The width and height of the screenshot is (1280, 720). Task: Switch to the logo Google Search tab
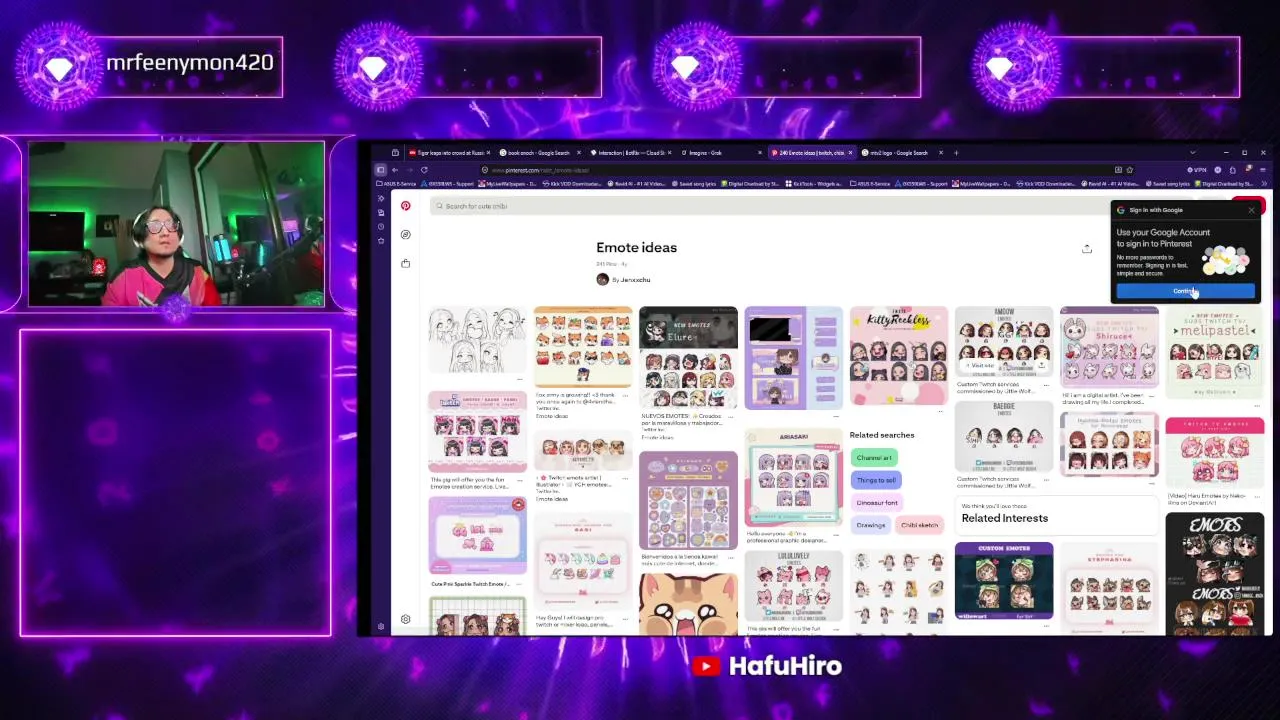click(x=900, y=153)
